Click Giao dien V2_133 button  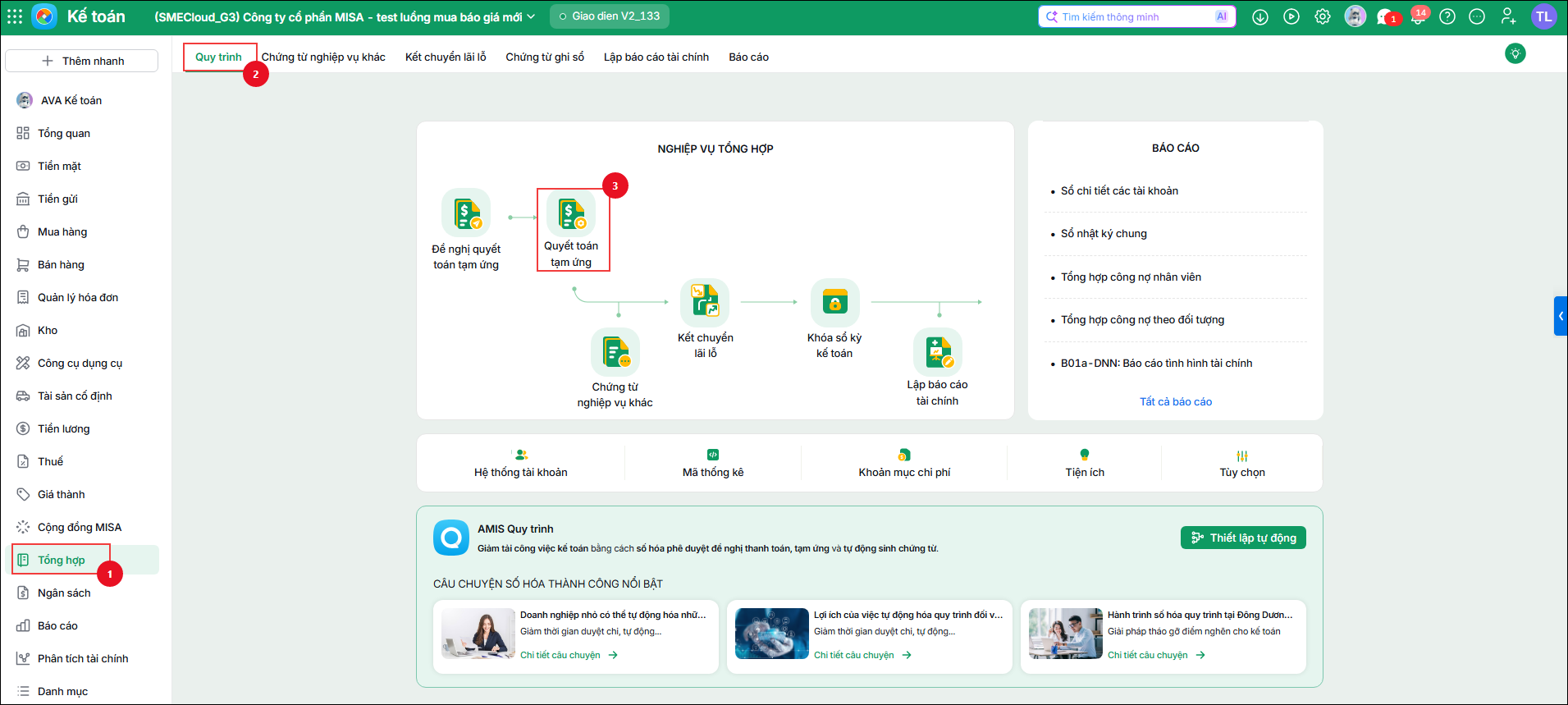click(x=609, y=16)
